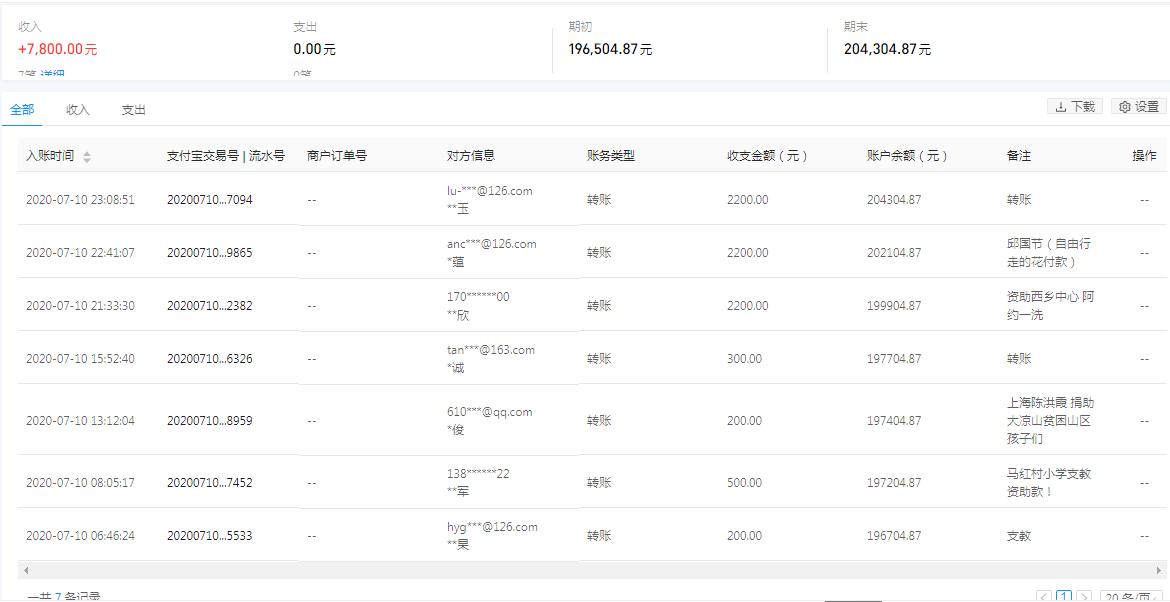
Task: Click transaction number 20200710...7094
Action: [x=209, y=200]
